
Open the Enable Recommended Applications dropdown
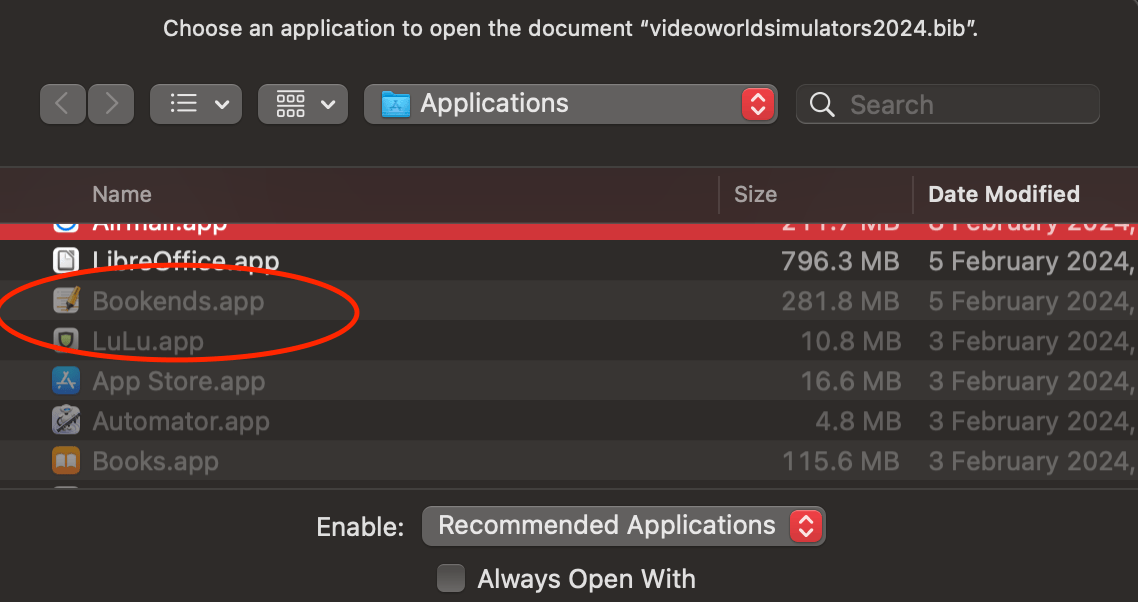click(623, 526)
